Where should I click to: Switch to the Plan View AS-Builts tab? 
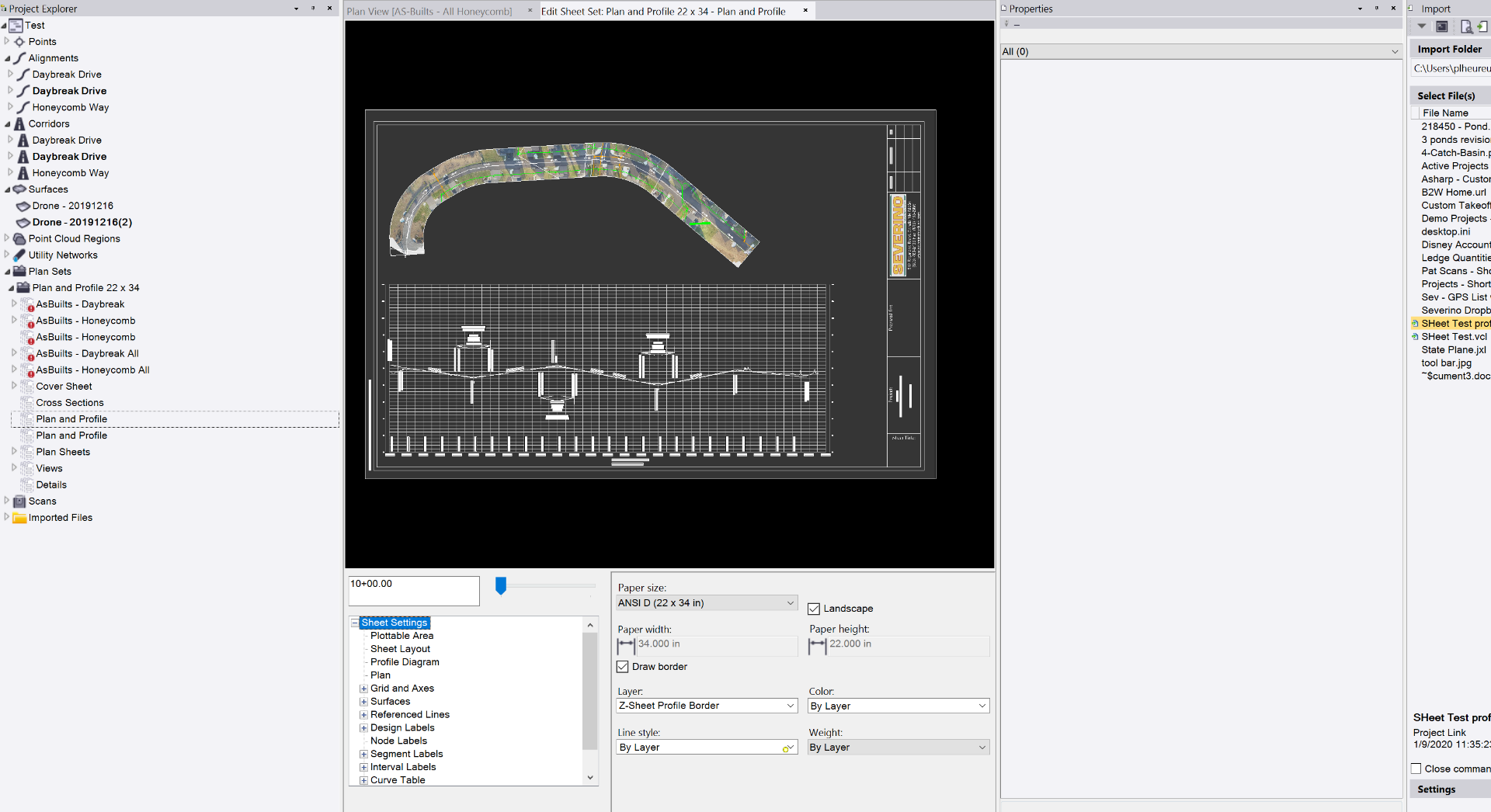coord(431,11)
